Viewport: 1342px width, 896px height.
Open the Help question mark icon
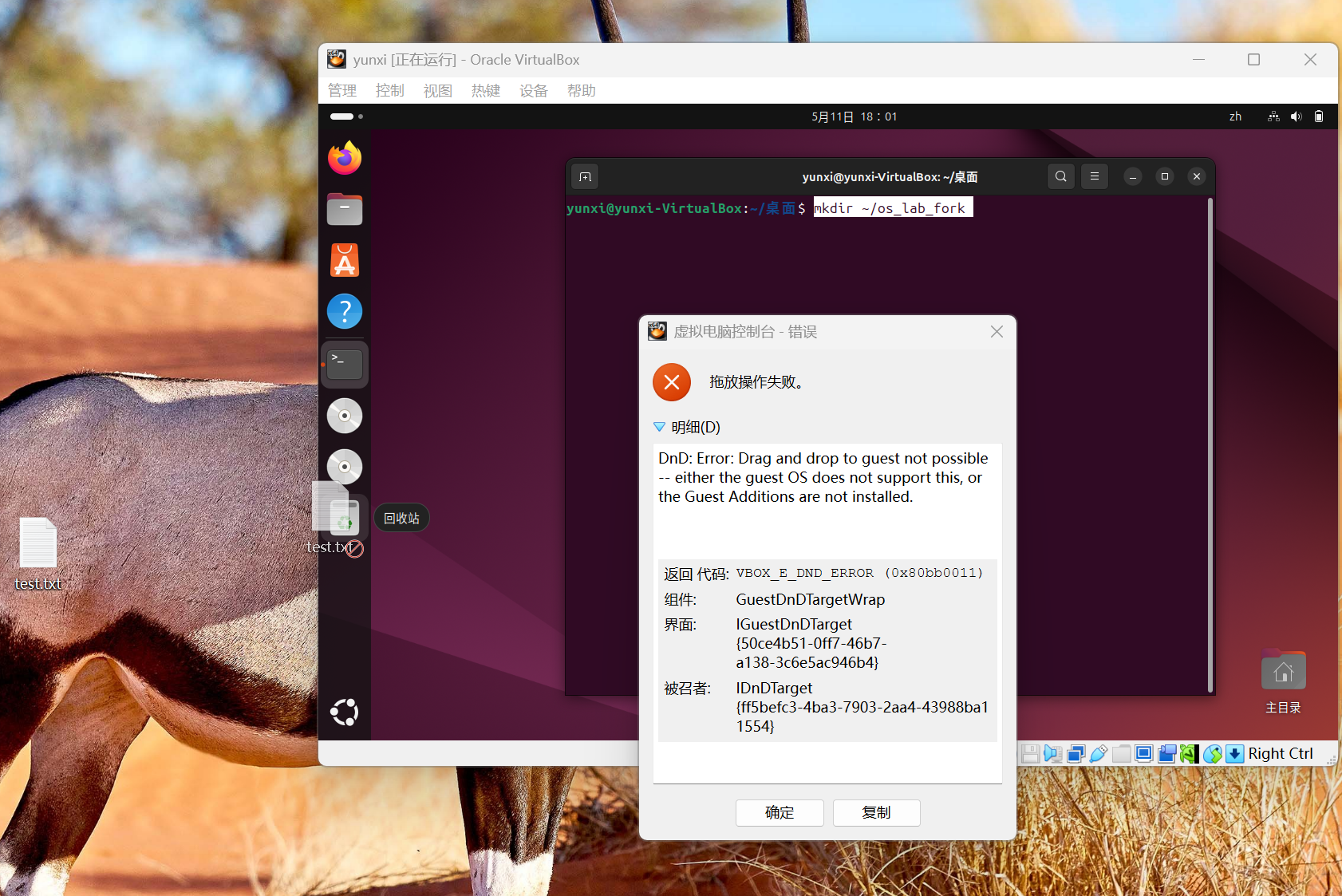point(345,311)
